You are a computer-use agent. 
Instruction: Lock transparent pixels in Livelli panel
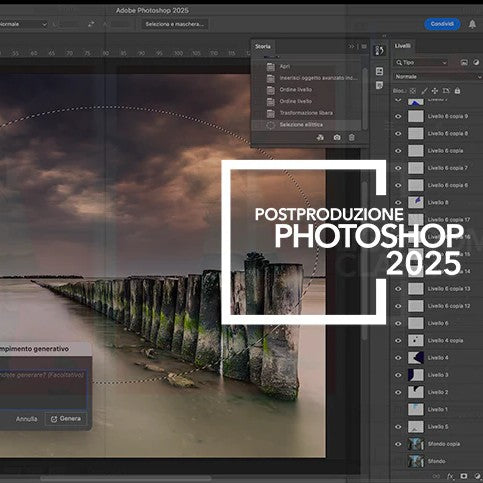point(413,91)
